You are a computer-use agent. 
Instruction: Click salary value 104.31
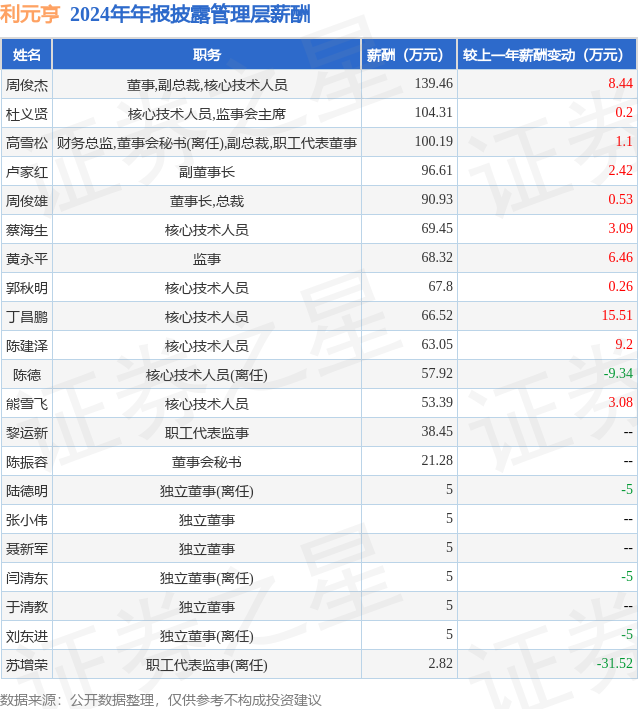[x=434, y=112]
